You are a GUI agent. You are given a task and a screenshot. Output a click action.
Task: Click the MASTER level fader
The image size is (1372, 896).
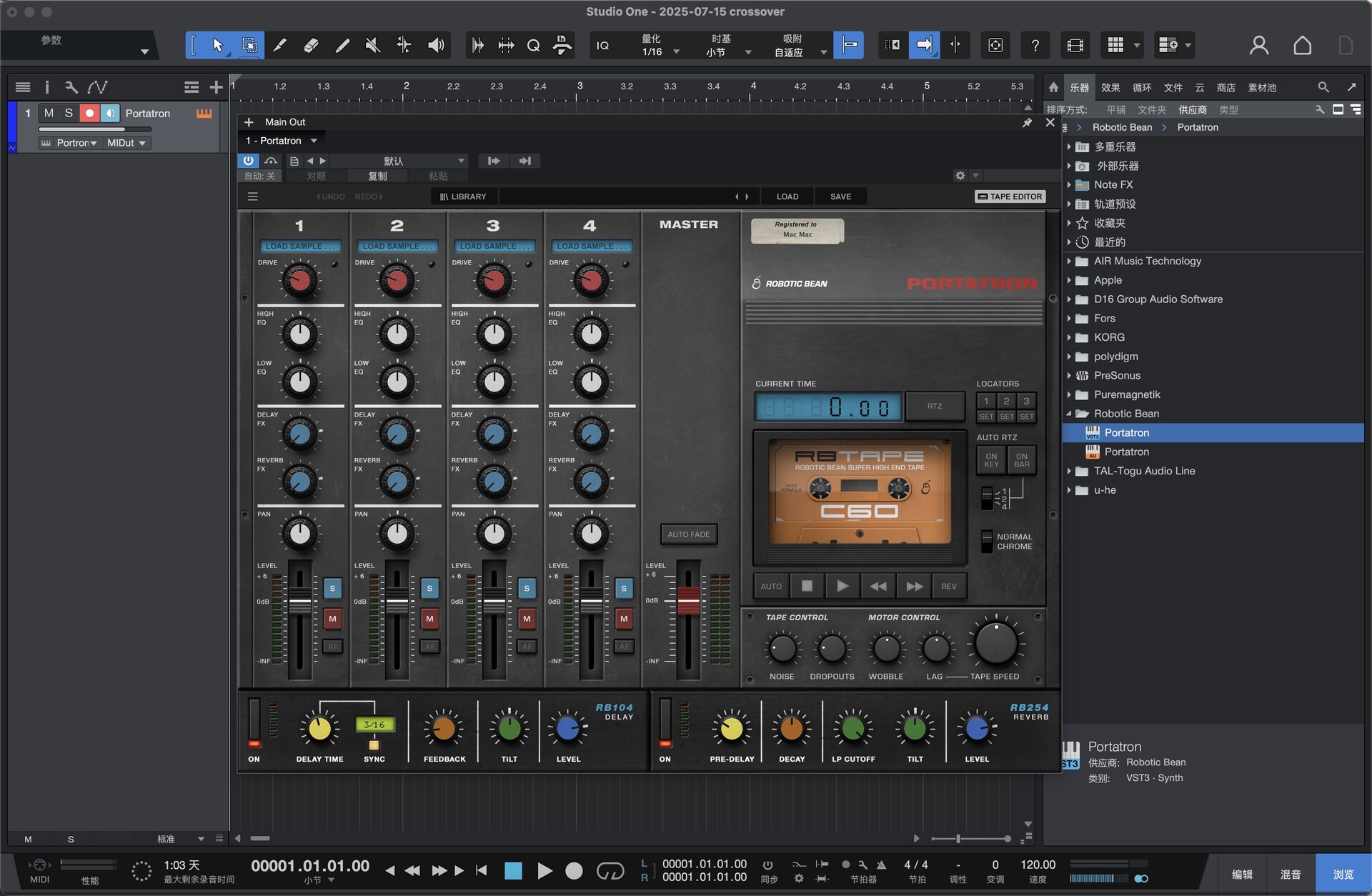(x=689, y=600)
